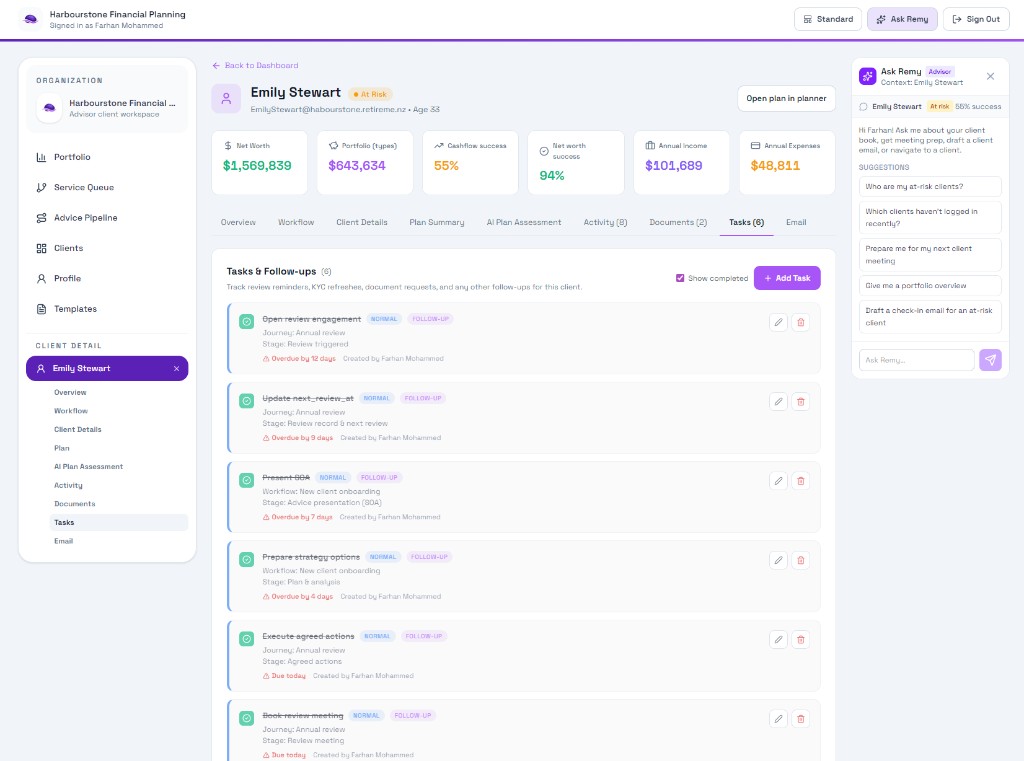Screen dimensions: 1024x761
Task: Choose 'Who are my at-risk clients?' suggestion
Action: [930, 186]
